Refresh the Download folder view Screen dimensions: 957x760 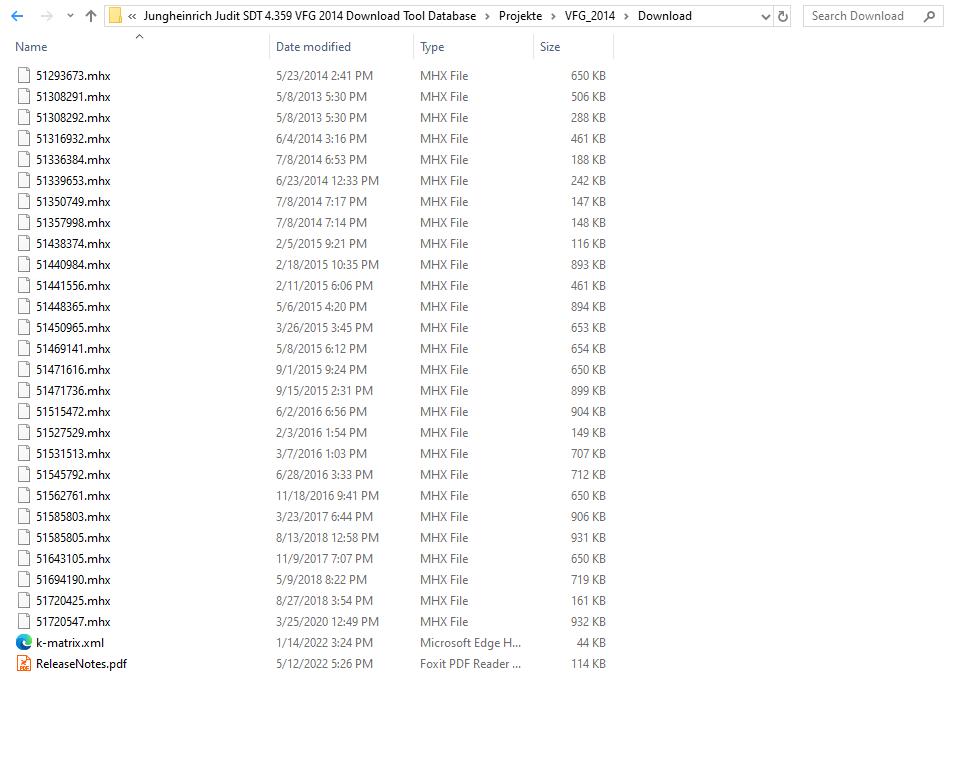[x=781, y=15]
